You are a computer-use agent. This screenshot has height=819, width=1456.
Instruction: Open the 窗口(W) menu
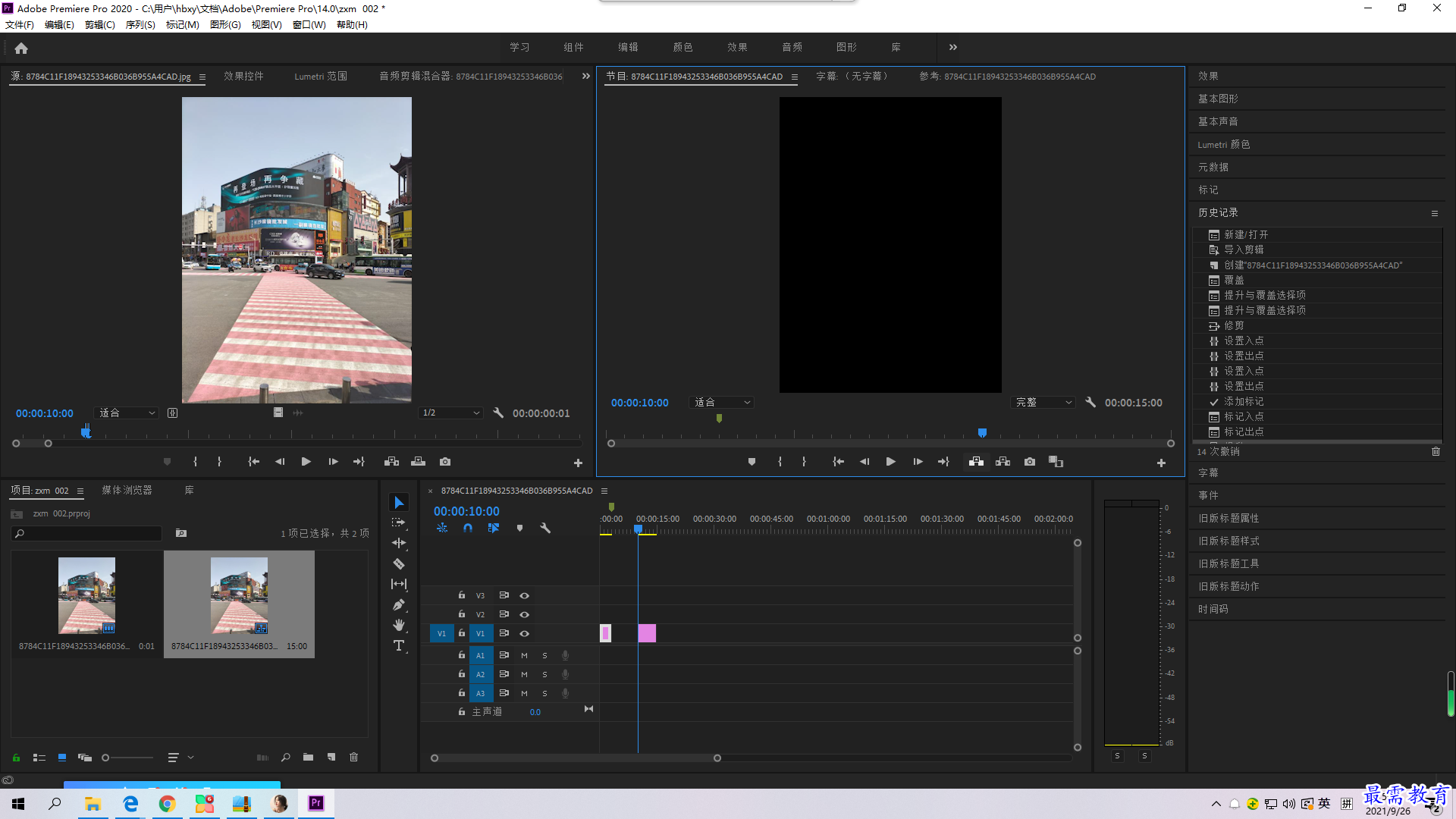coord(309,25)
